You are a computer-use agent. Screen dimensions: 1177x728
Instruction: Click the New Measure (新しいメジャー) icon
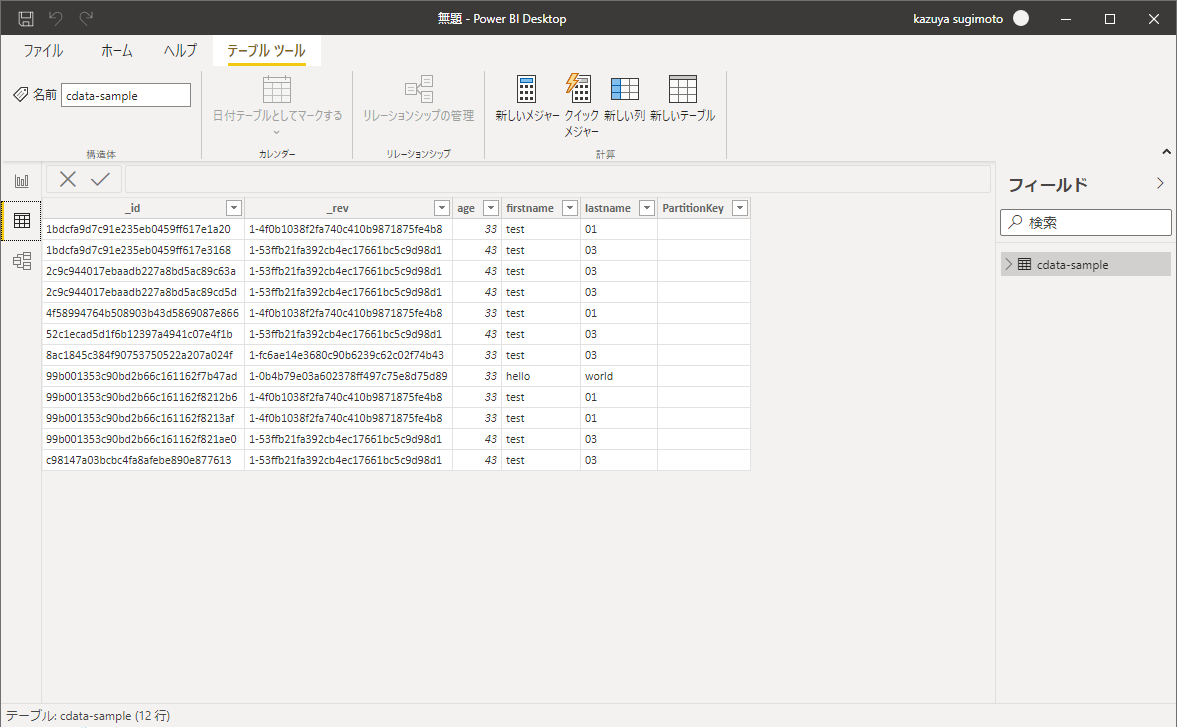(527, 90)
